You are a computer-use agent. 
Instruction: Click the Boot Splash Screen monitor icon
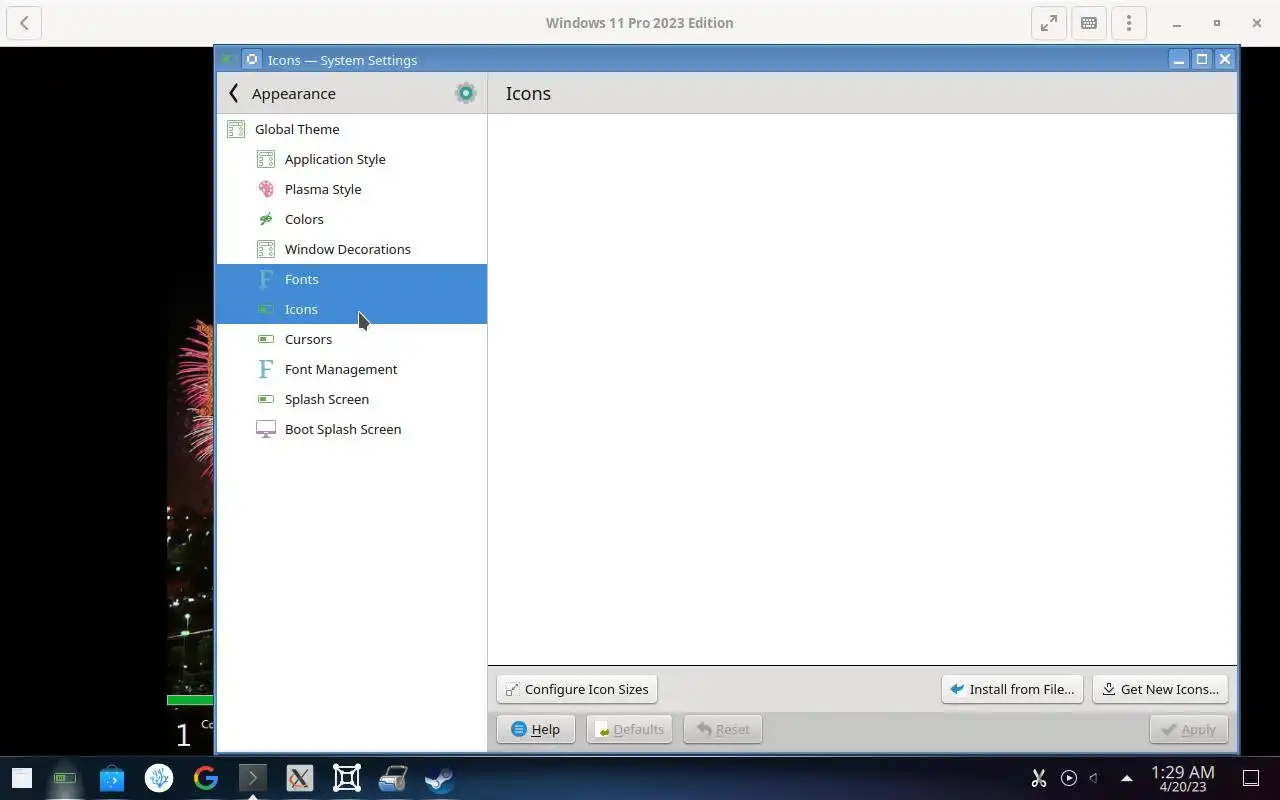(265, 429)
